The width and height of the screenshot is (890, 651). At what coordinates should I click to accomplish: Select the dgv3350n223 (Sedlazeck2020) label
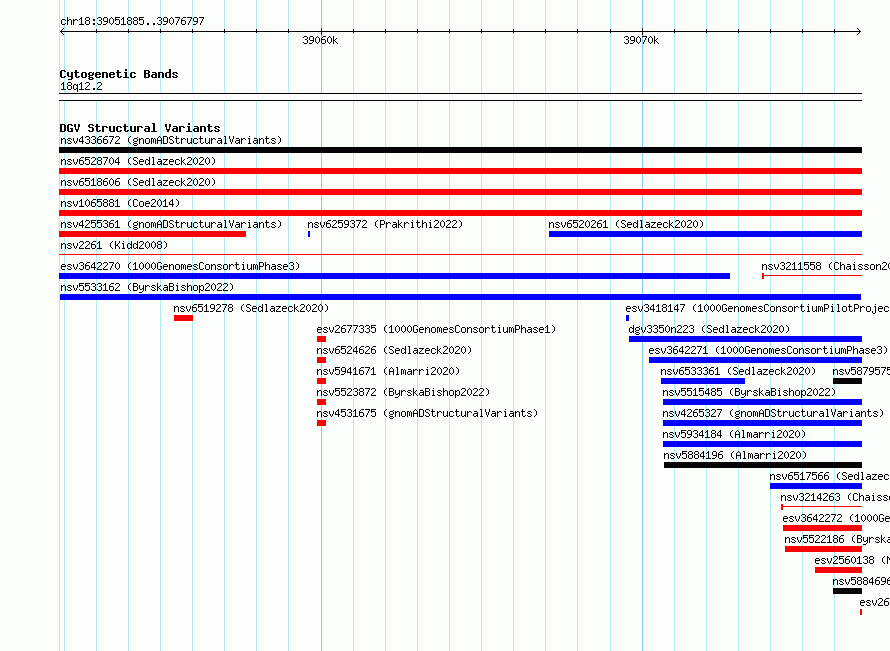(x=709, y=329)
